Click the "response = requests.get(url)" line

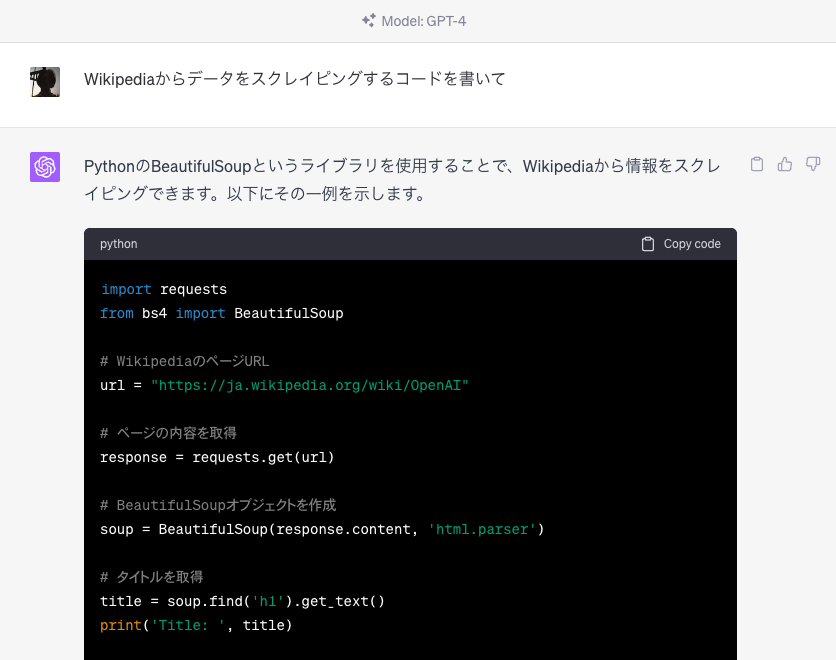pos(217,457)
